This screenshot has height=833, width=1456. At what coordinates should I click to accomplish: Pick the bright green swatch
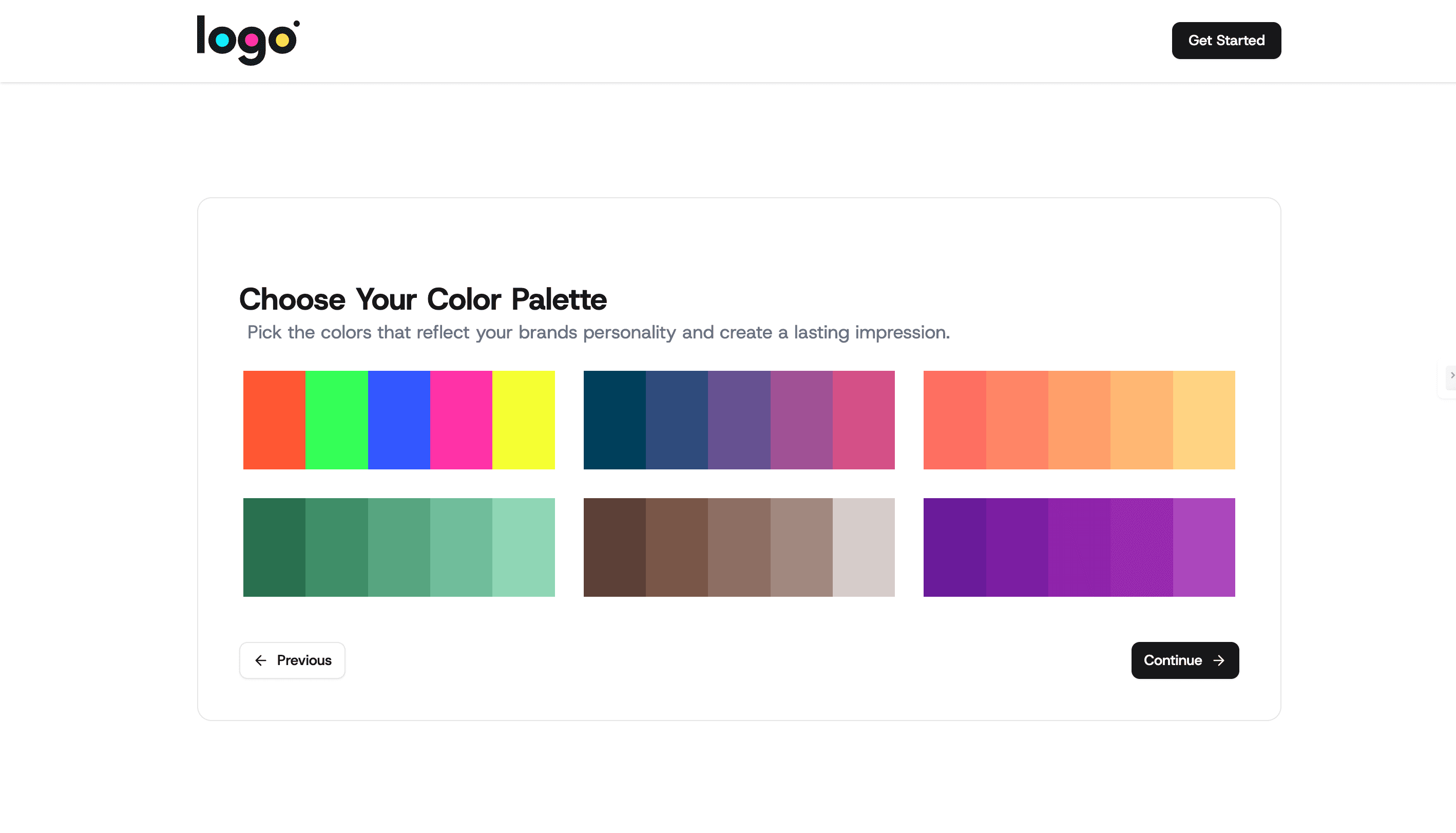[336, 420]
